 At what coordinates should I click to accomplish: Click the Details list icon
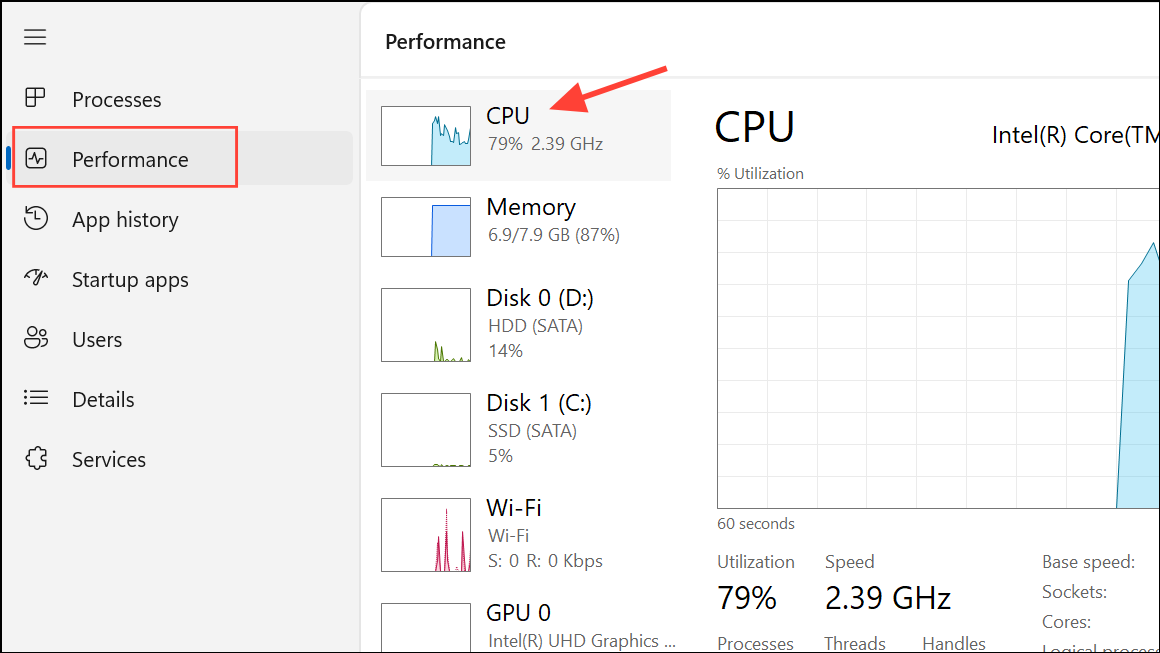(x=36, y=398)
